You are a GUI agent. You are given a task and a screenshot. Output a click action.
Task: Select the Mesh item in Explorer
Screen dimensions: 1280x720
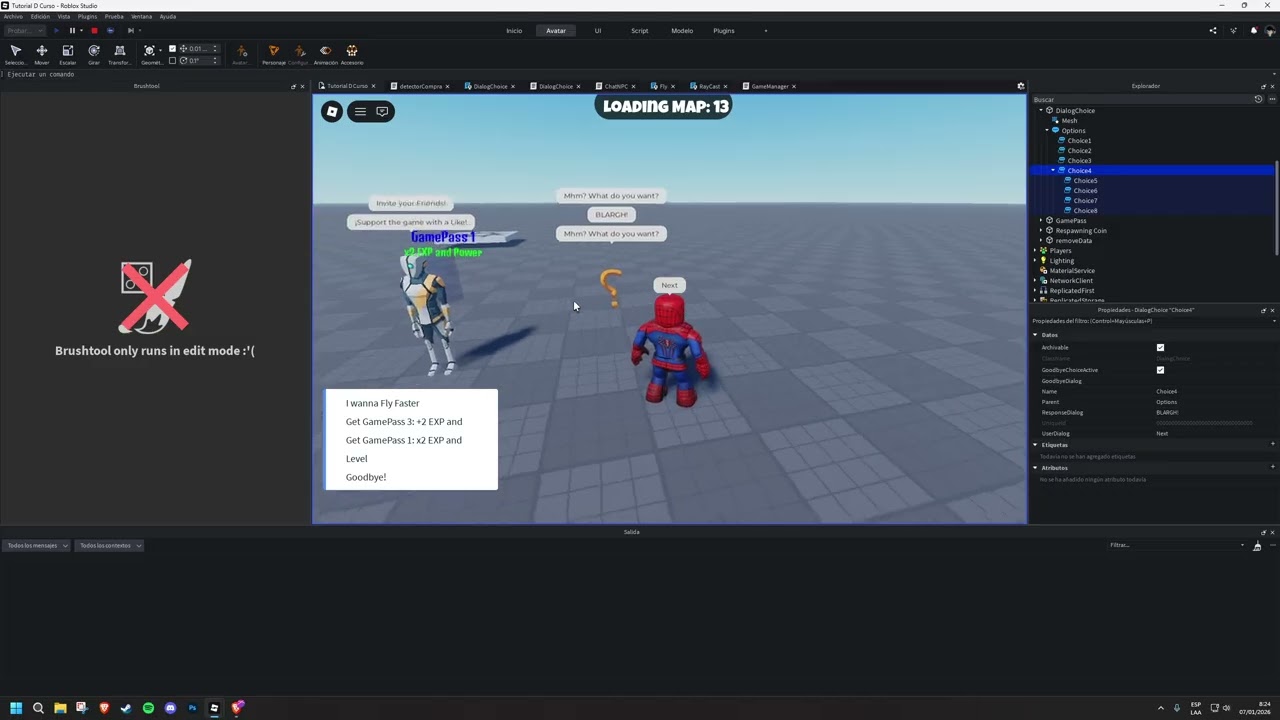coord(1069,120)
